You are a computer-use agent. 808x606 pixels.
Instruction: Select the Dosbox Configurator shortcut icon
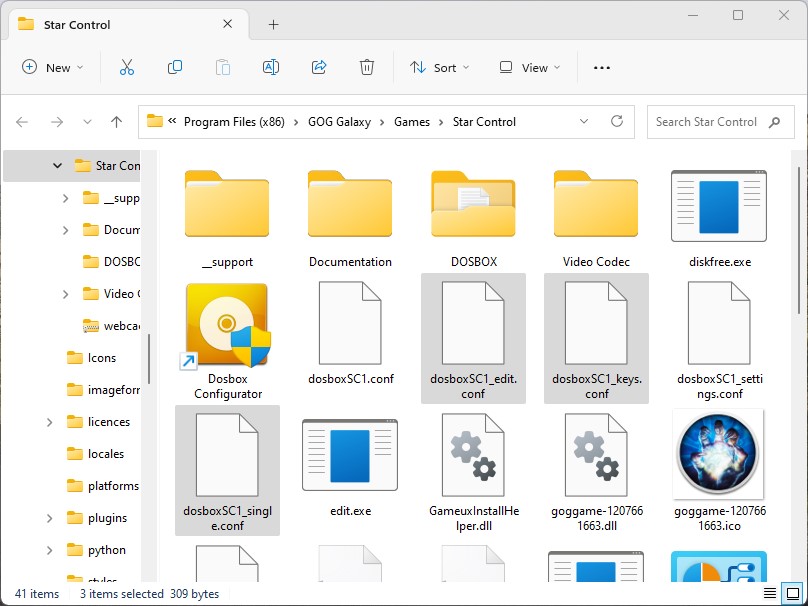(x=227, y=326)
